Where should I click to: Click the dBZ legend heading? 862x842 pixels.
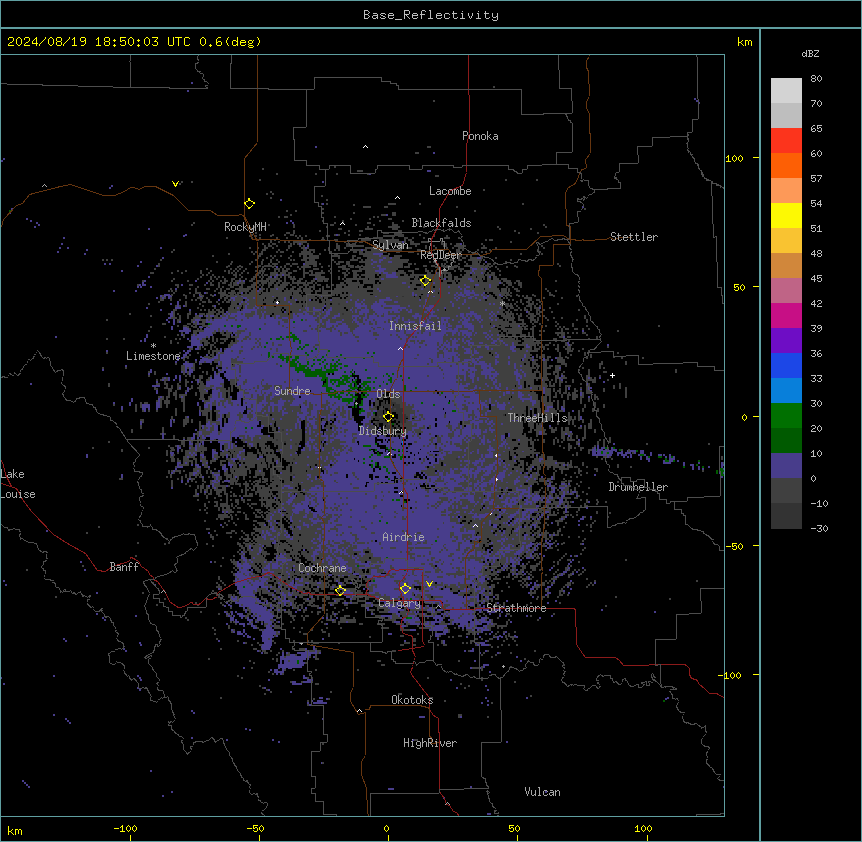(810, 53)
